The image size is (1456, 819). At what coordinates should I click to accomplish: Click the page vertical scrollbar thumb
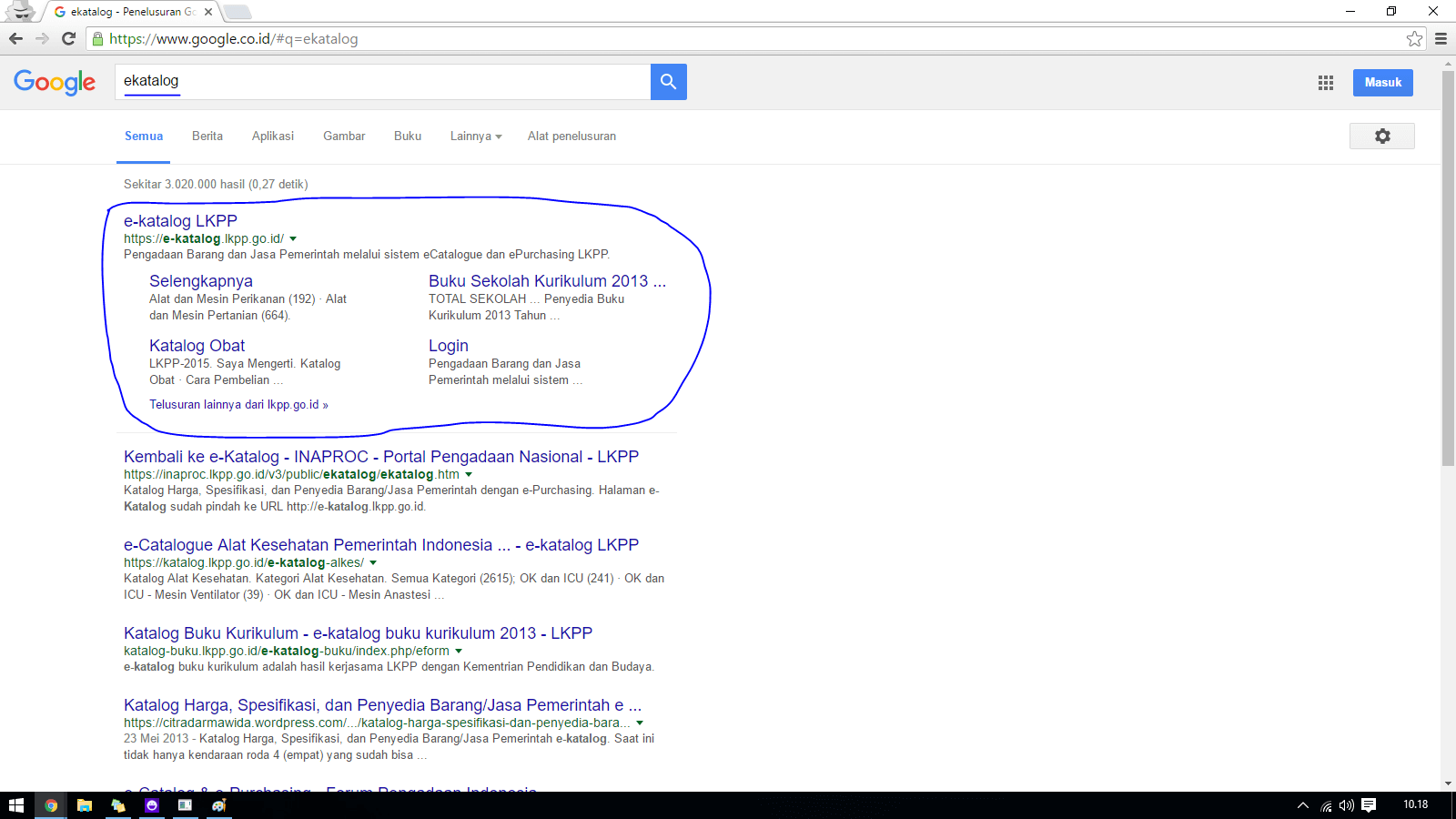point(1448,268)
